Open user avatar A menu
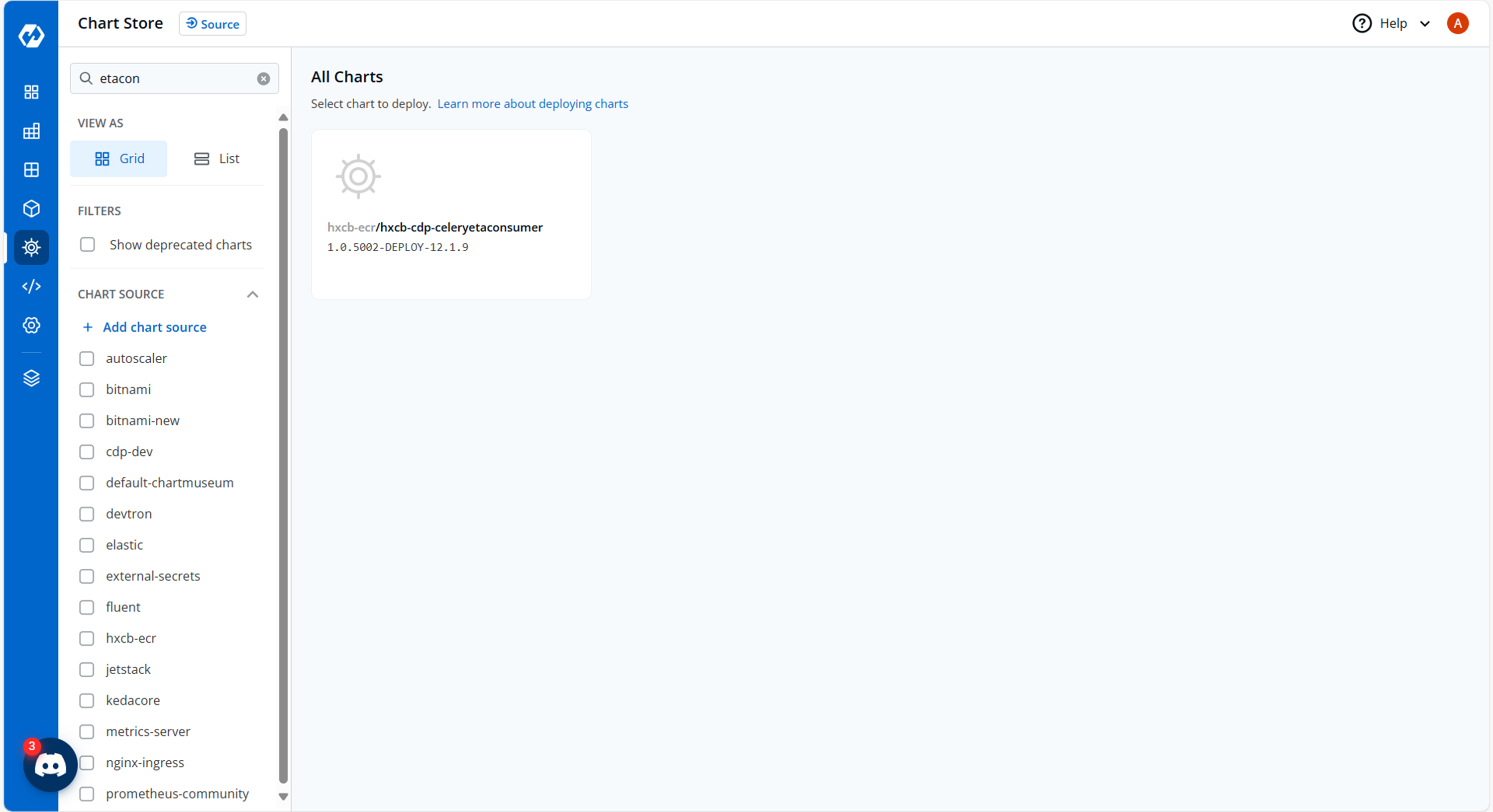Screen dimensions: 1493x812 coord(1457,24)
